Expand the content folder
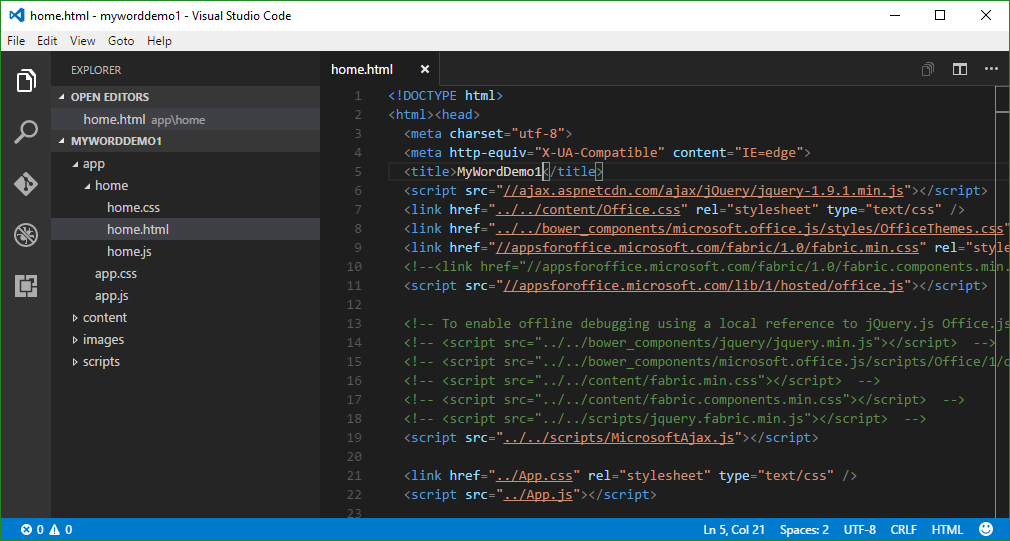This screenshot has width=1010, height=541. [104, 318]
